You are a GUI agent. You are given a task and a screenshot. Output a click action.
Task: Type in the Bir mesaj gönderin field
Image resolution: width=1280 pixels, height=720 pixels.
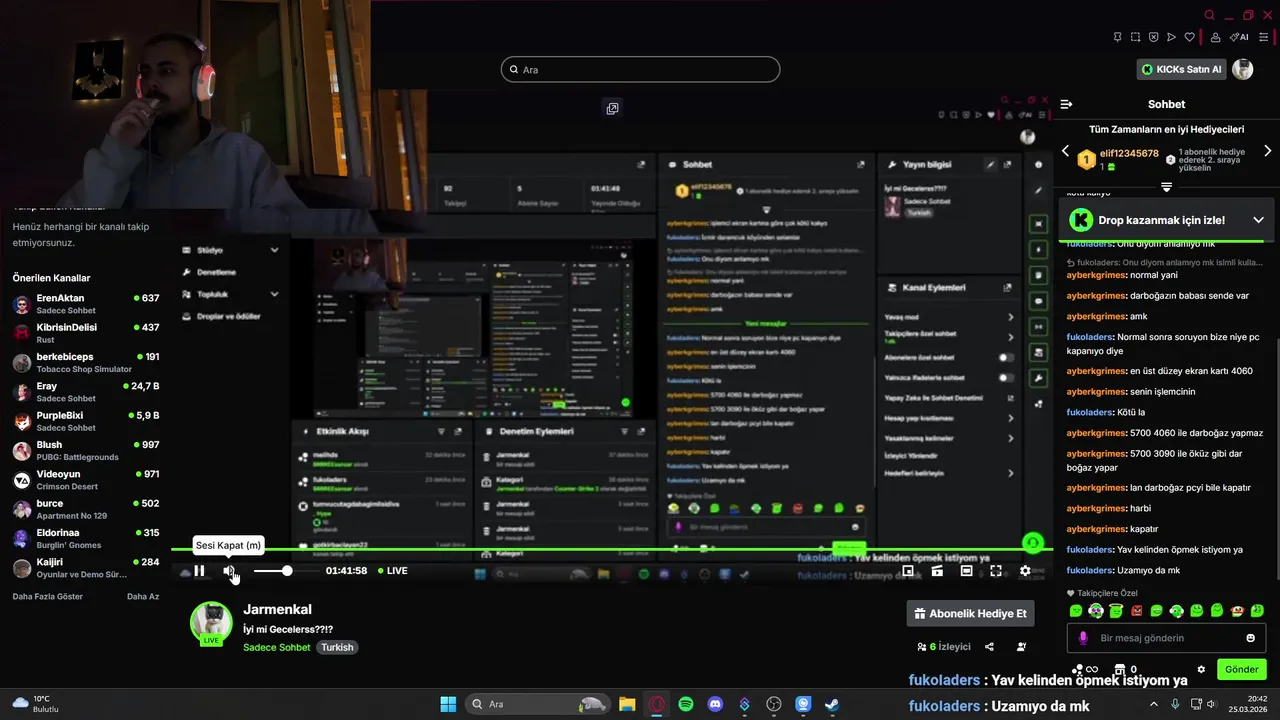(1165, 638)
